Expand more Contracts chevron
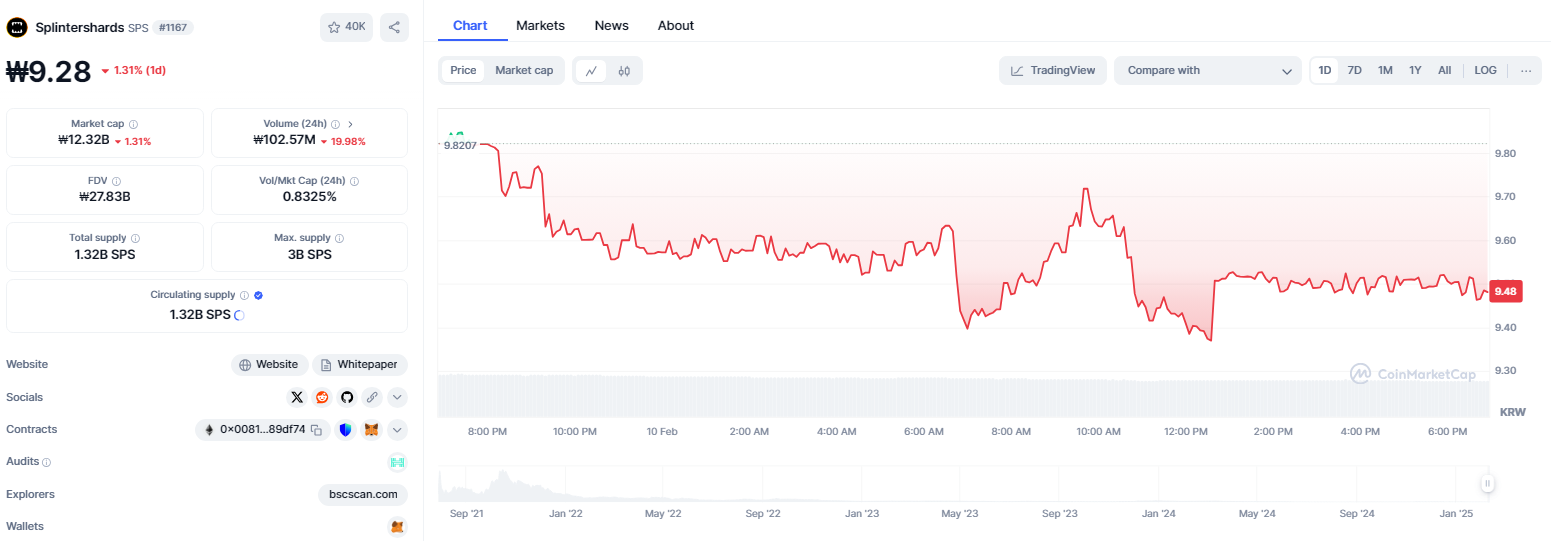 tap(397, 430)
